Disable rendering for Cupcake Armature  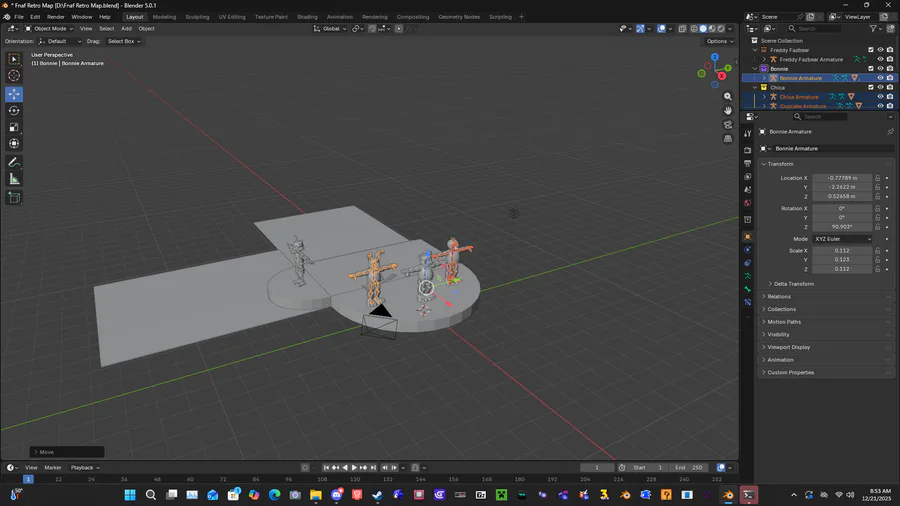click(890, 106)
